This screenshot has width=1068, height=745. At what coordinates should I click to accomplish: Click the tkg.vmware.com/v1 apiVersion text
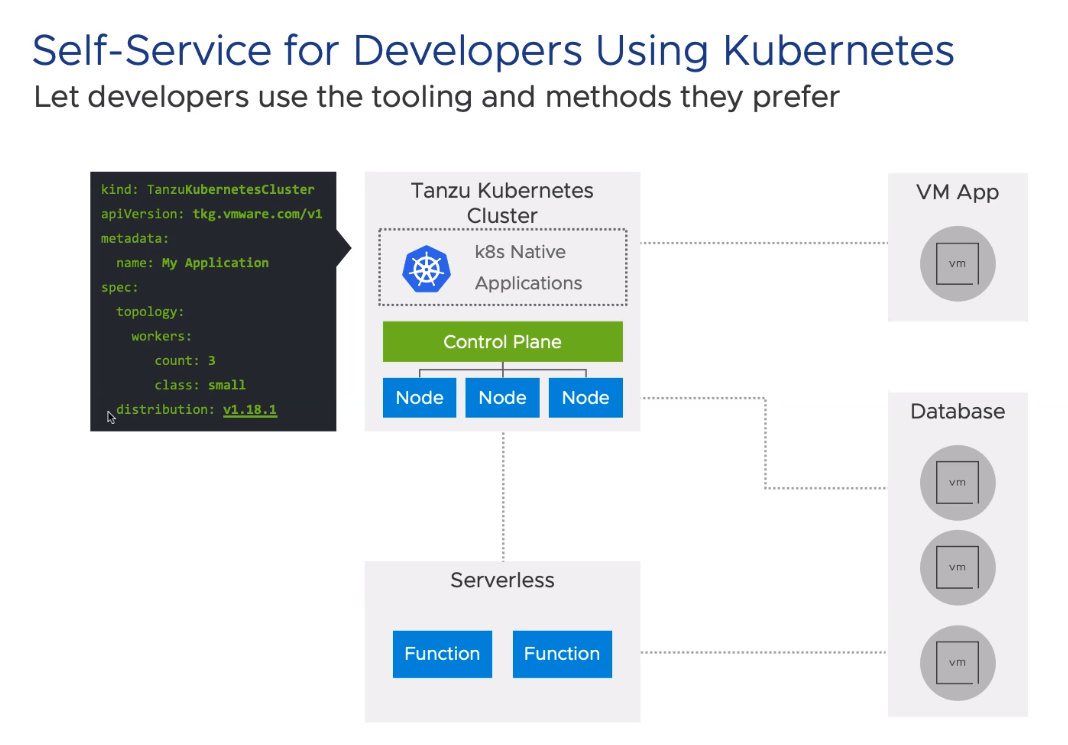click(257, 214)
